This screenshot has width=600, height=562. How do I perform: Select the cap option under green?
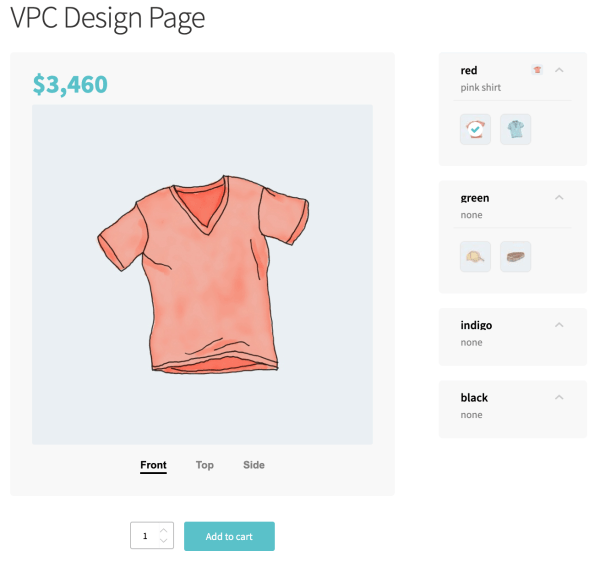point(475,257)
